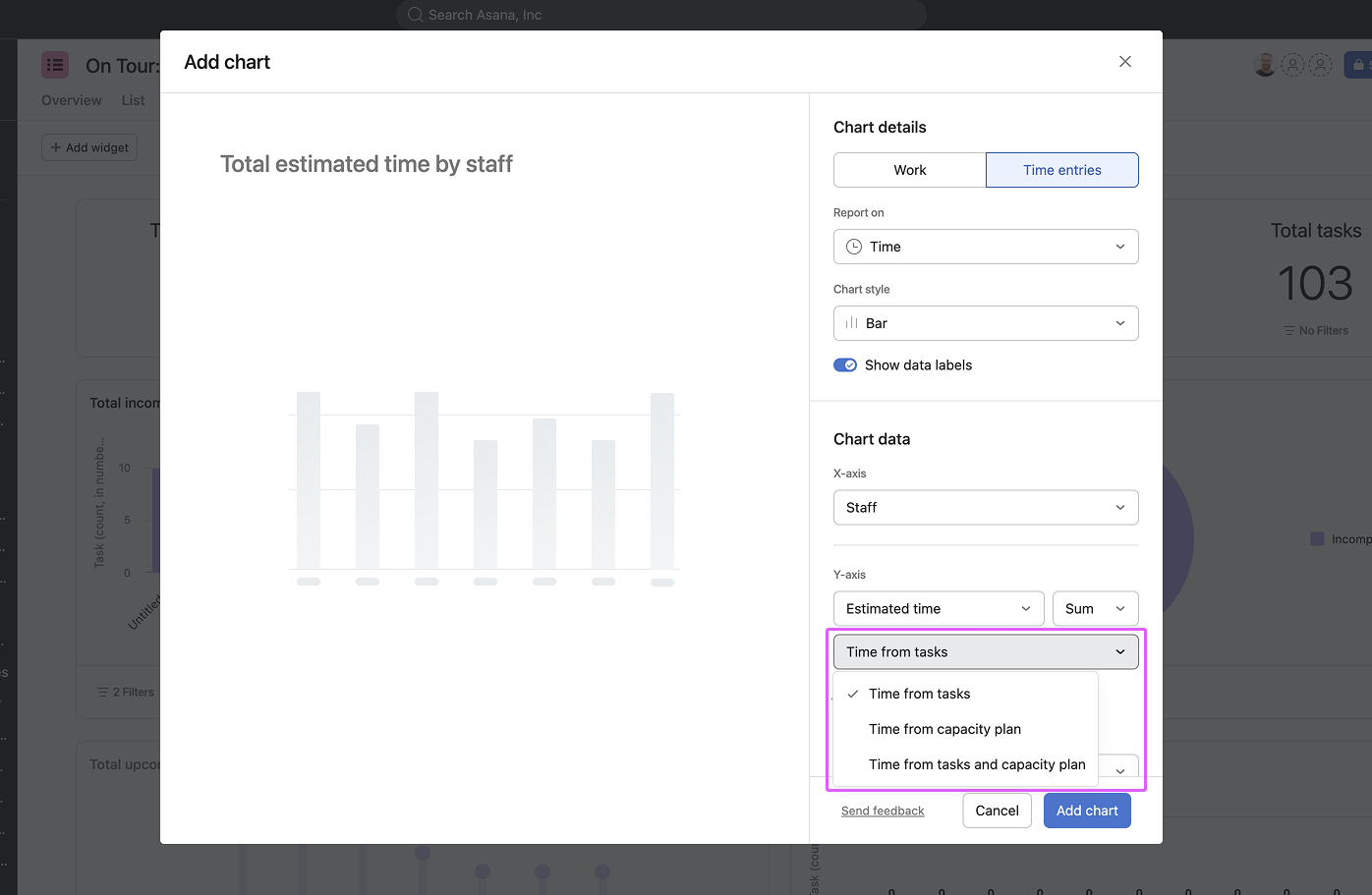
Task: Click the search magnifier icon
Action: tap(415, 15)
